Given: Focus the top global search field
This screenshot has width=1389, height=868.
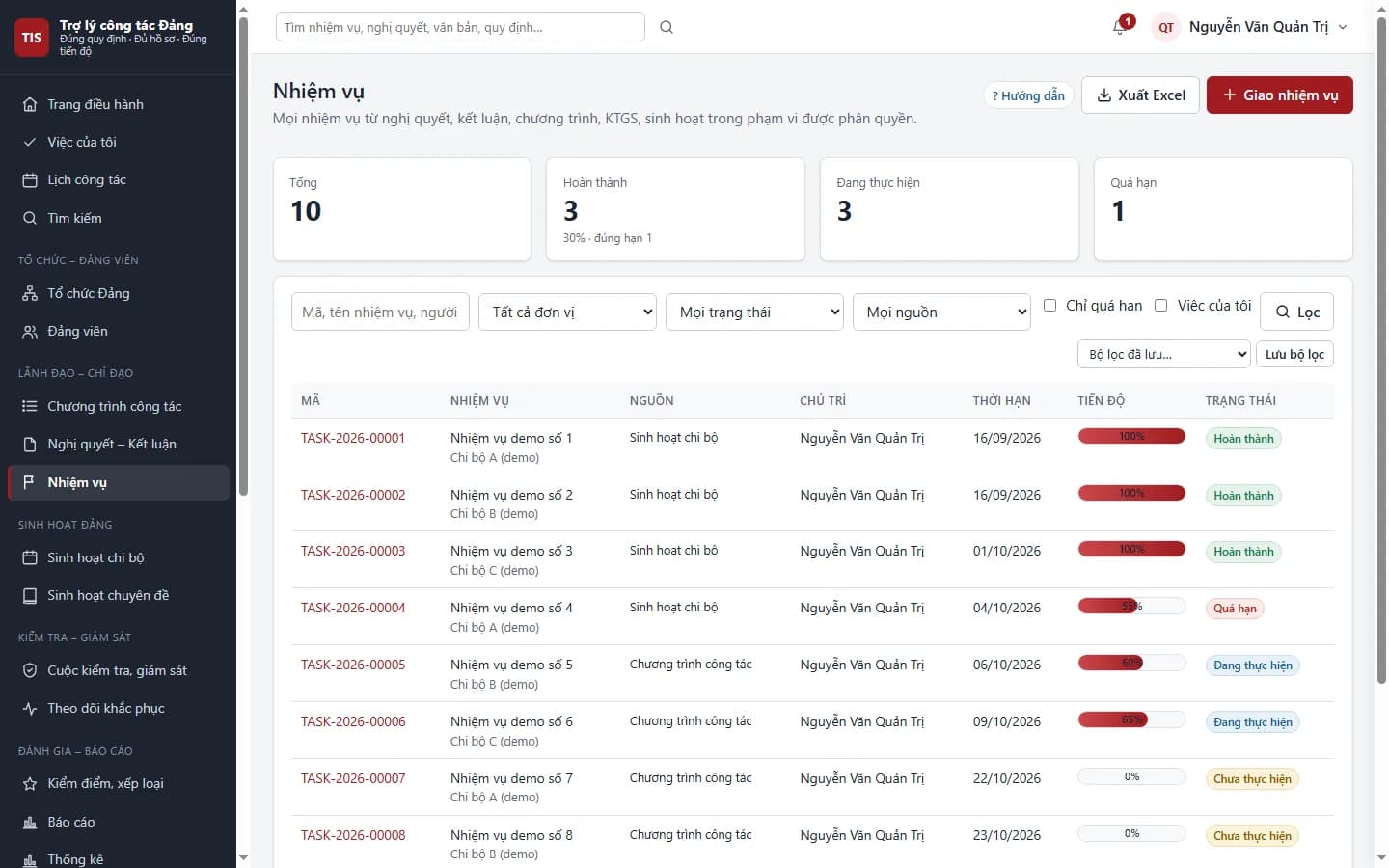Looking at the screenshot, I should click(x=460, y=27).
